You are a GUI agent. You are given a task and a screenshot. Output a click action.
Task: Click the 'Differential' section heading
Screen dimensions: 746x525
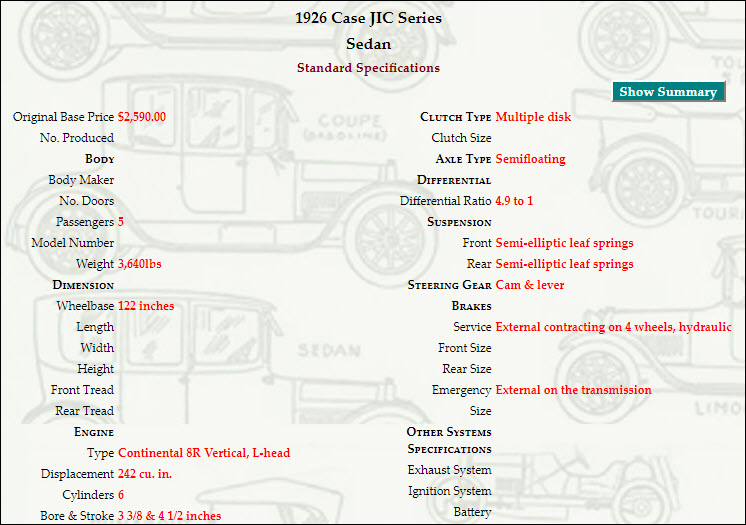coord(454,180)
